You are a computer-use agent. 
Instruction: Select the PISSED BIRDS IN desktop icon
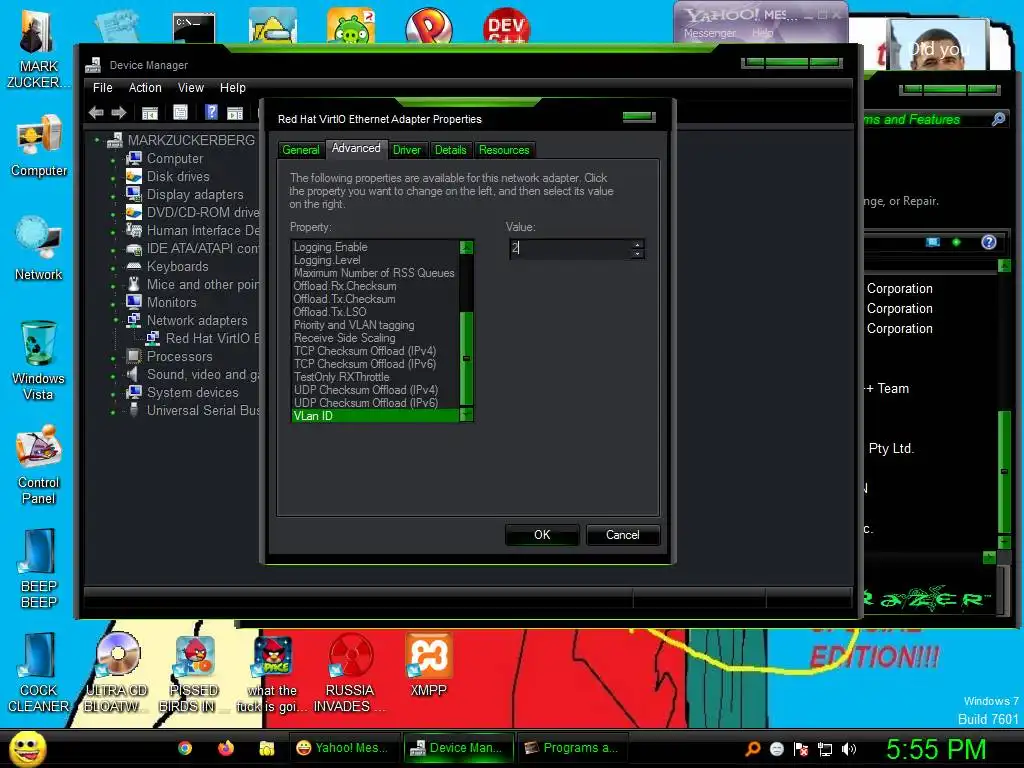[x=194, y=673]
